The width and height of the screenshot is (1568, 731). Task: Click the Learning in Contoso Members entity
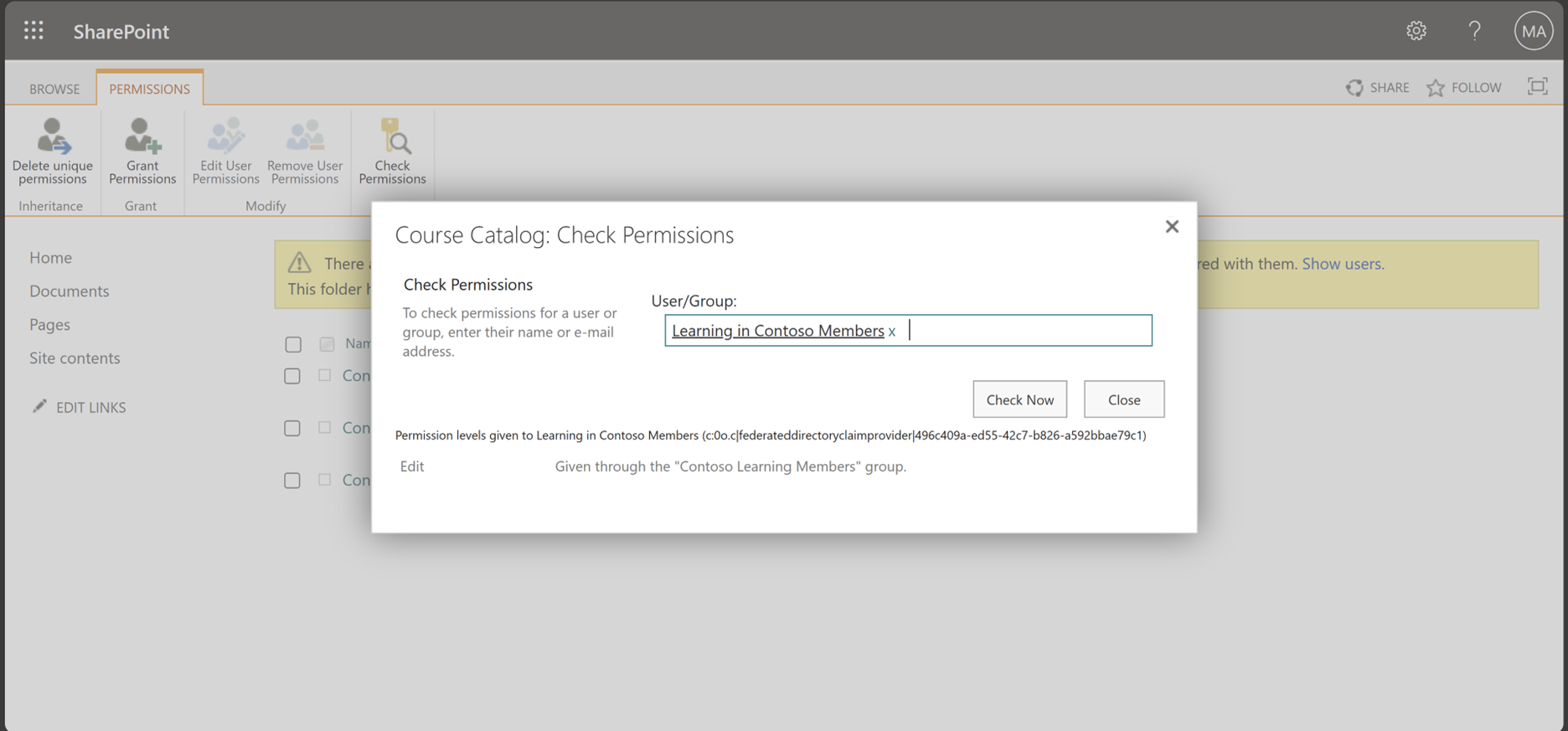pyautogui.click(x=778, y=331)
